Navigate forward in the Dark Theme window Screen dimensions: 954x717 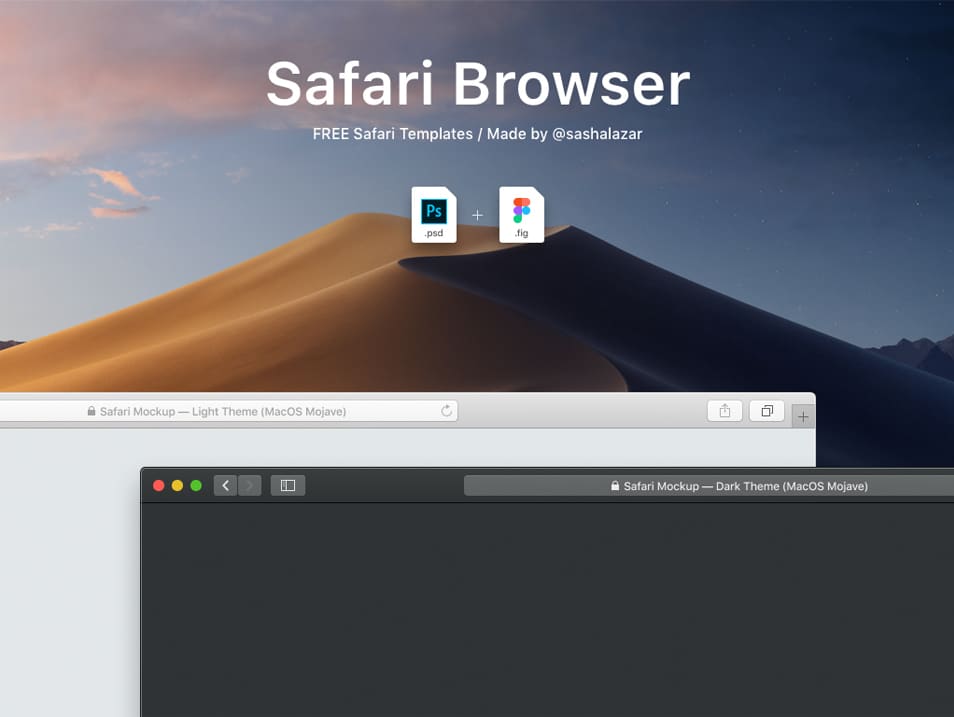click(247, 485)
